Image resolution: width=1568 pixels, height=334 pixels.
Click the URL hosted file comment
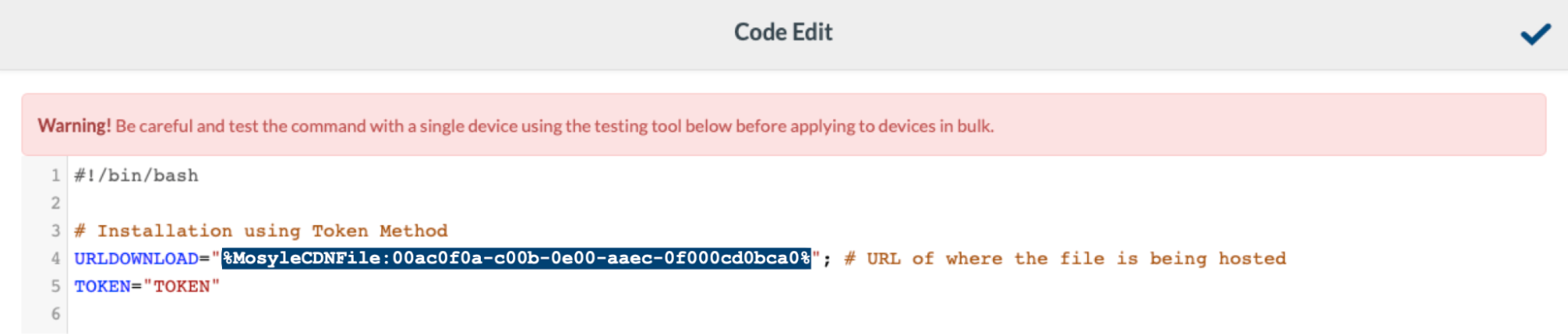tap(1065, 259)
